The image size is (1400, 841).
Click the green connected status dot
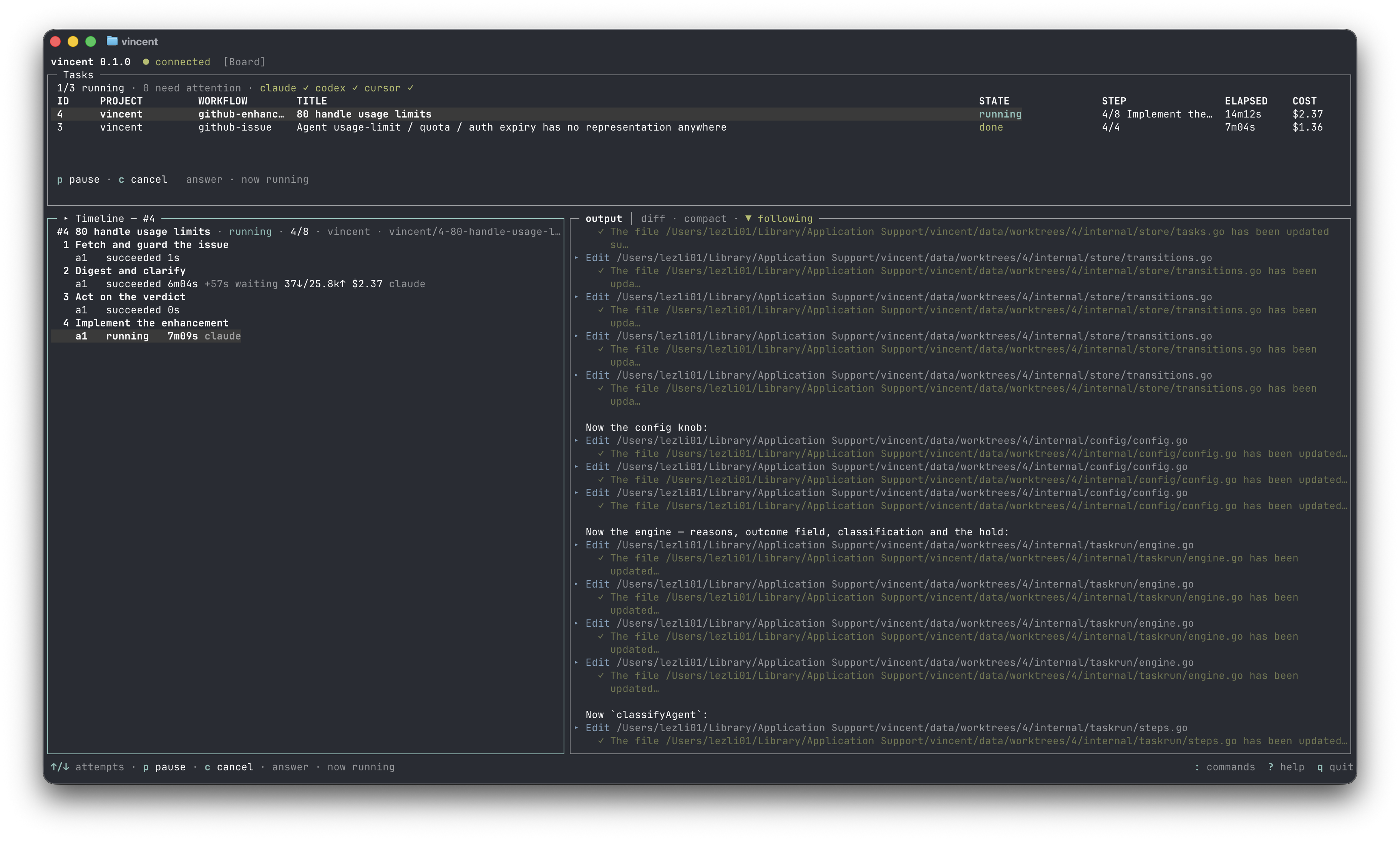click(146, 62)
